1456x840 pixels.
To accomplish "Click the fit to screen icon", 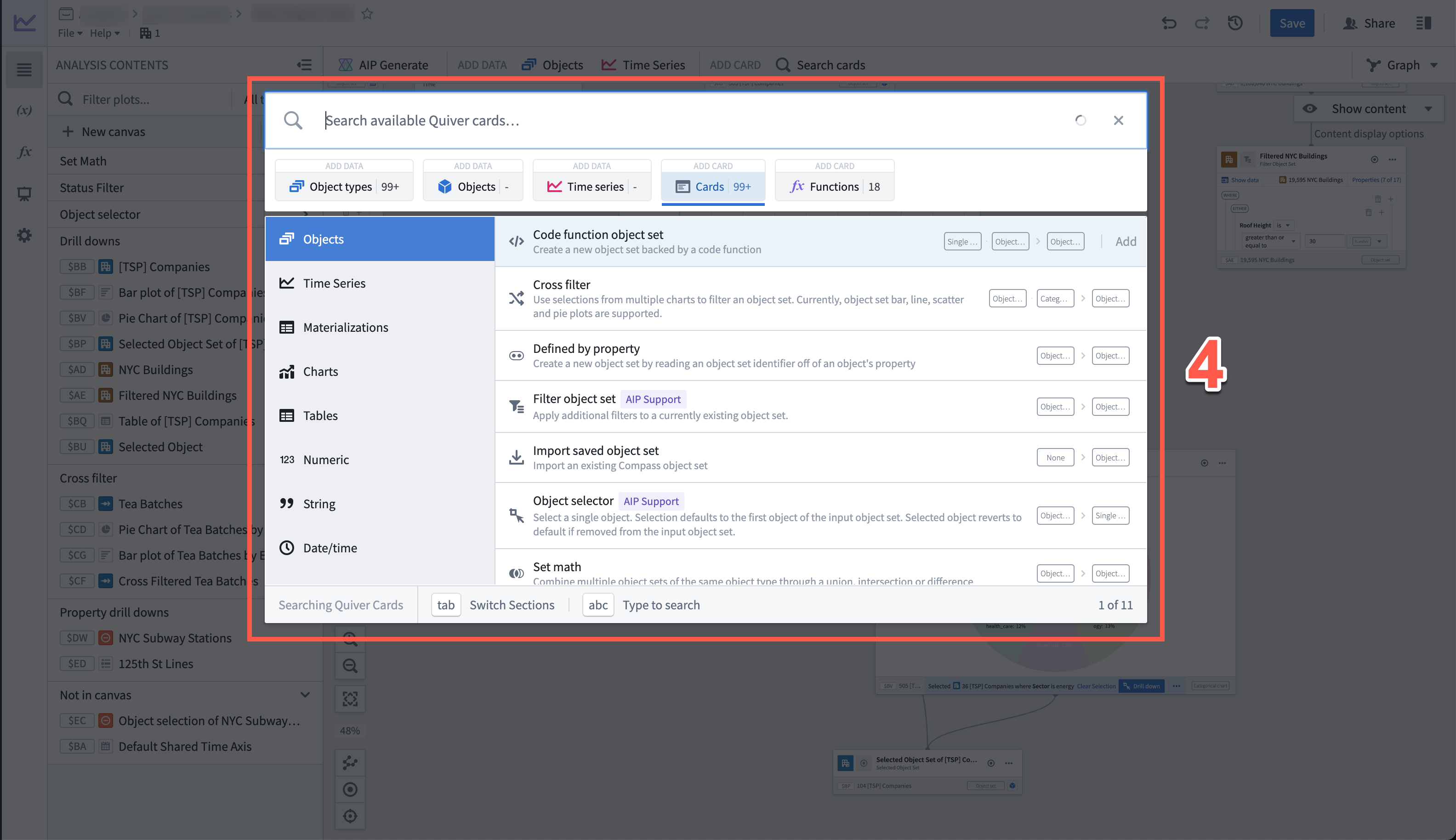I will click(x=350, y=698).
